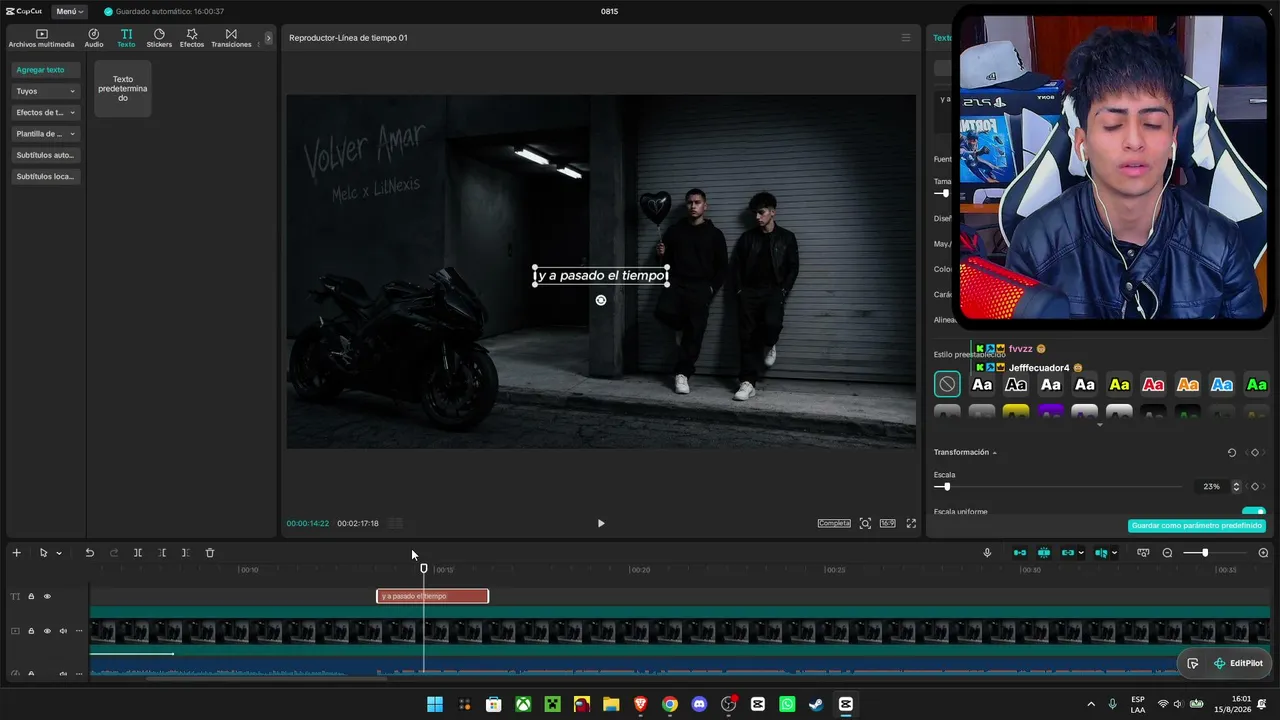Select the 'y a pasado el tiempo' text clip
Viewport: 1280px width, 720px height.
[432, 596]
